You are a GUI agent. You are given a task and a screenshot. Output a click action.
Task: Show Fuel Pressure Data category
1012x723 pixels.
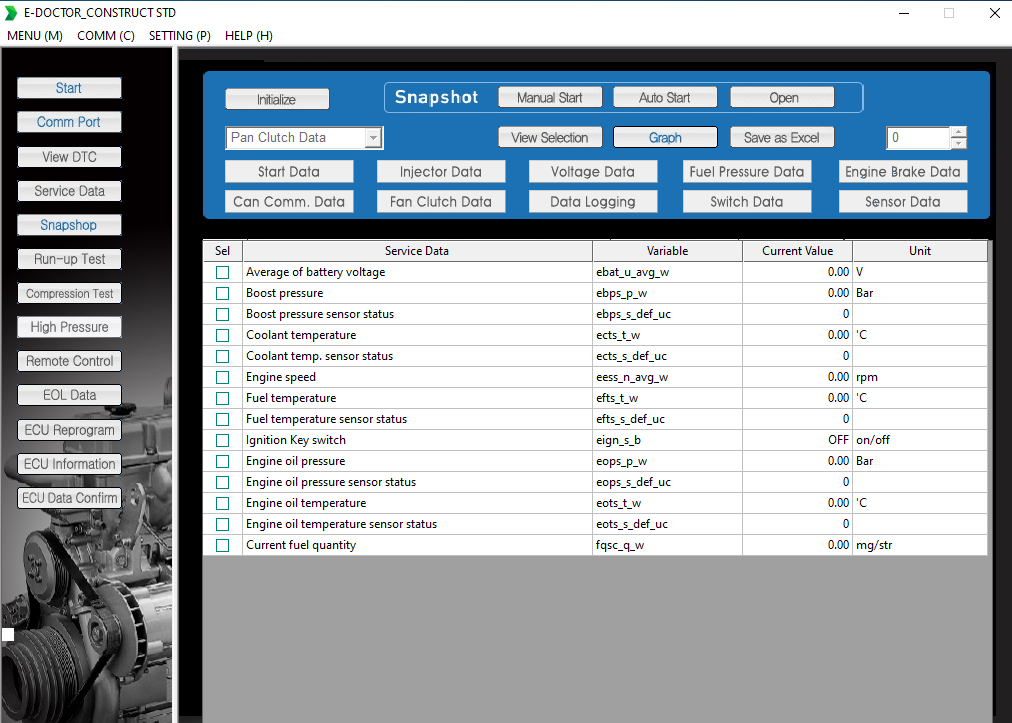[x=747, y=172]
